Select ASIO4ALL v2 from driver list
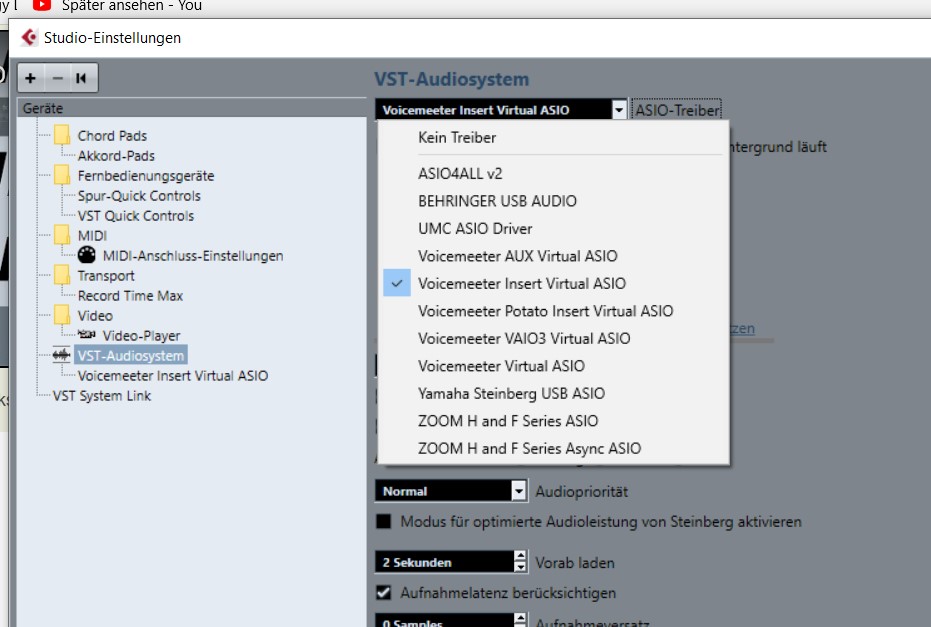 tap(460, 173)
